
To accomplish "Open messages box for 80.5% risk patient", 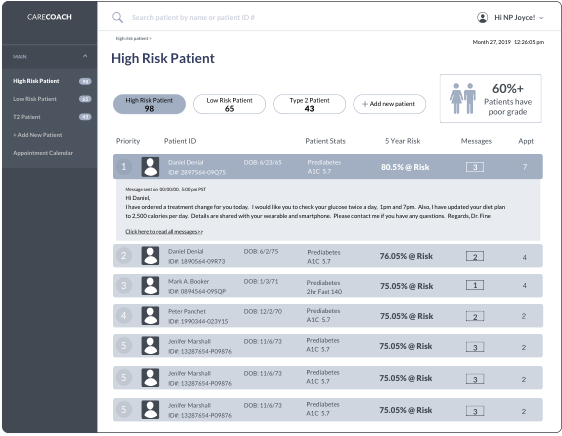I will (475, 167).
